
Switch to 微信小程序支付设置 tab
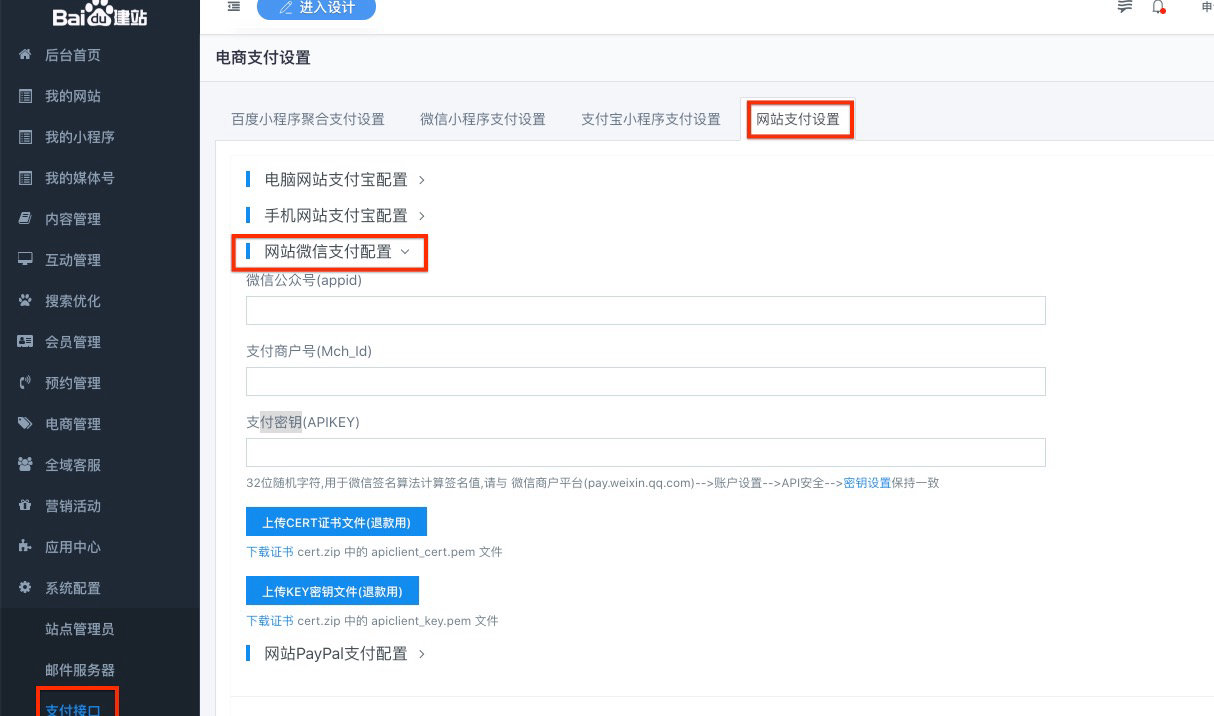coord(482,119)
